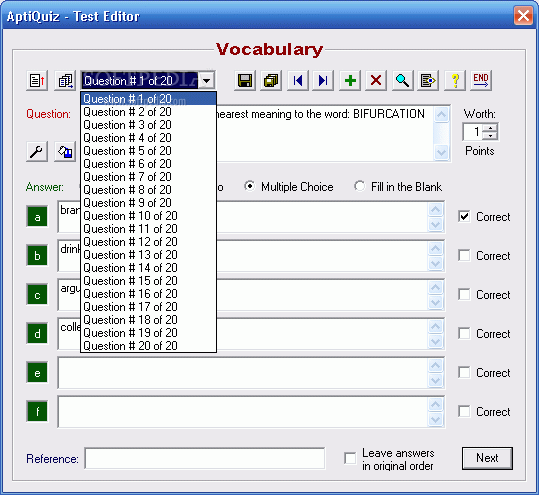539x495 pixels.
Task: Check Correct for answer c
Action: 464,295
